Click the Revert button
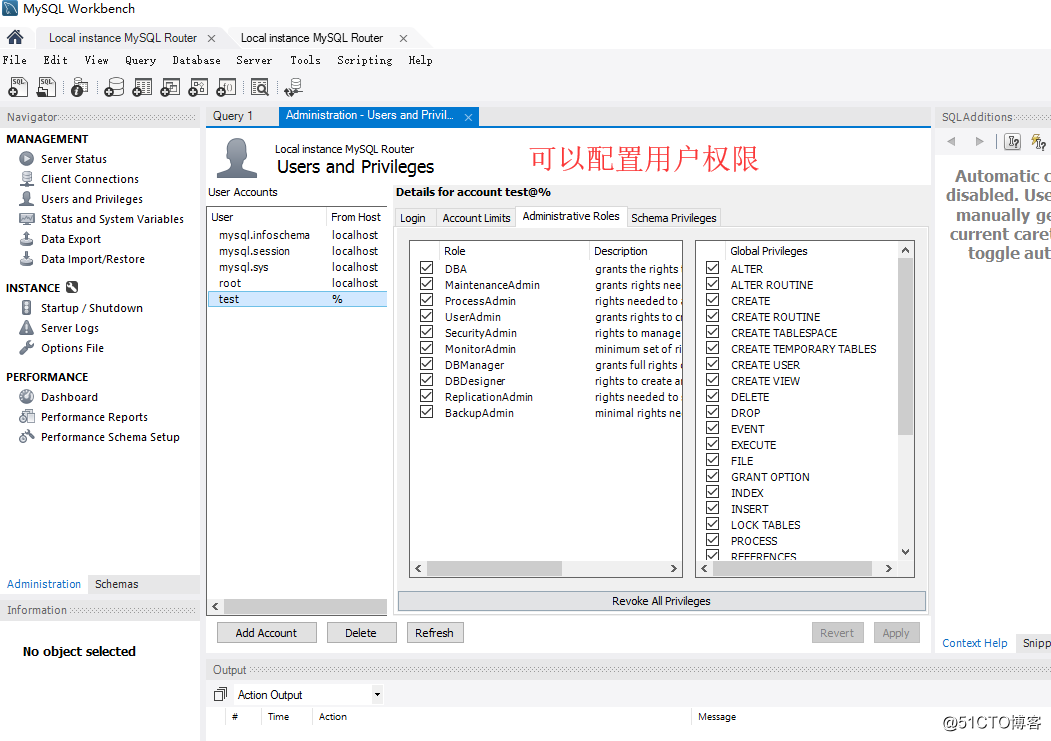The width and height of the screenshot is (1051, 741). pos(837,632)
